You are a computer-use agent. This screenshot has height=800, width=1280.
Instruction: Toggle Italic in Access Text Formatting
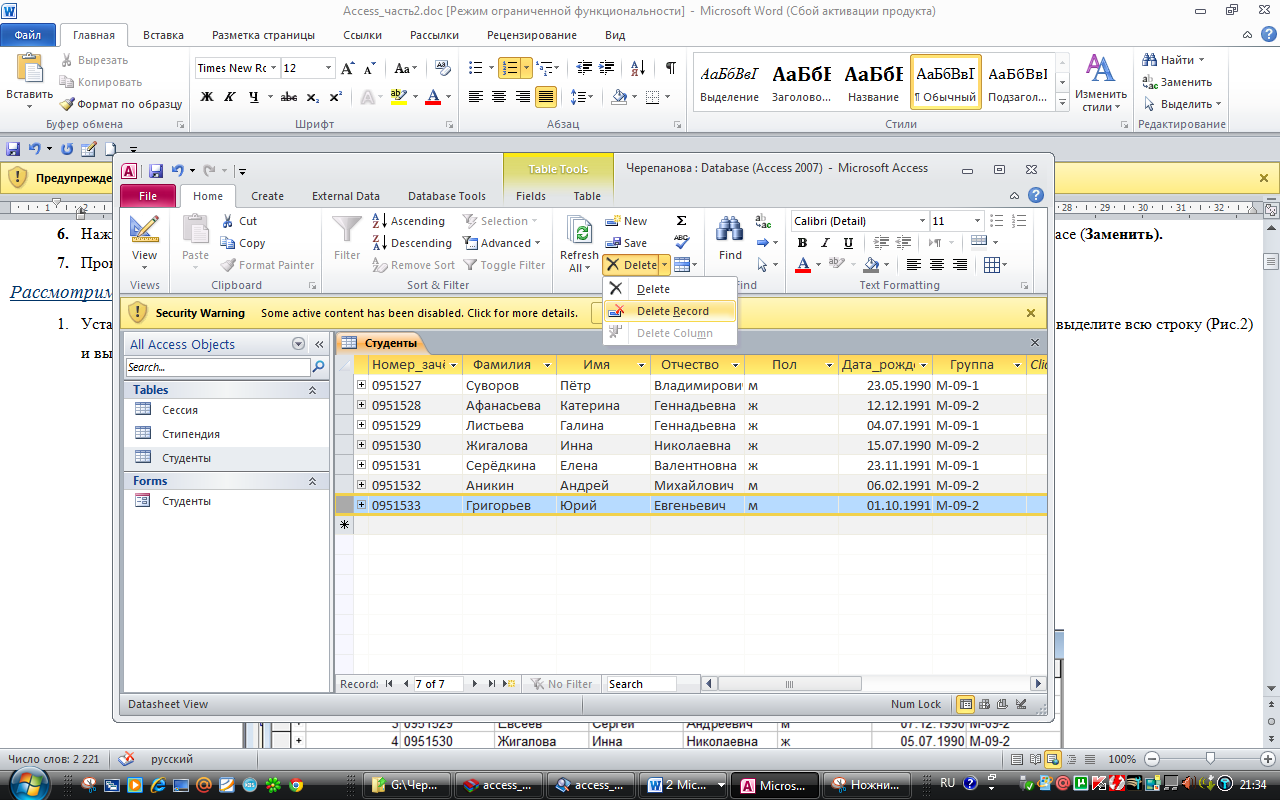point(825,243)
